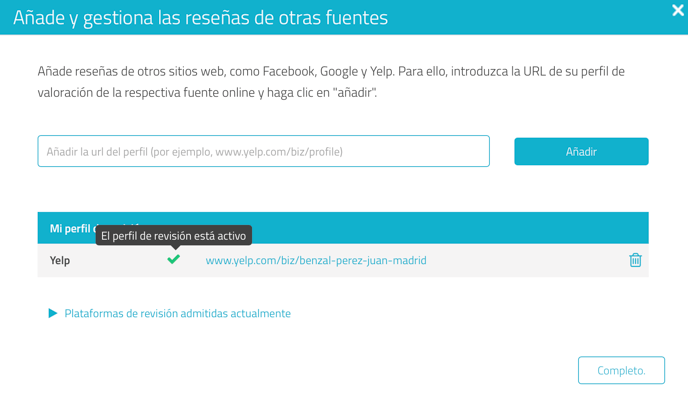688x414 pixels.
Task: Close the reviews dialog with the X
Action: pos(677,10)
